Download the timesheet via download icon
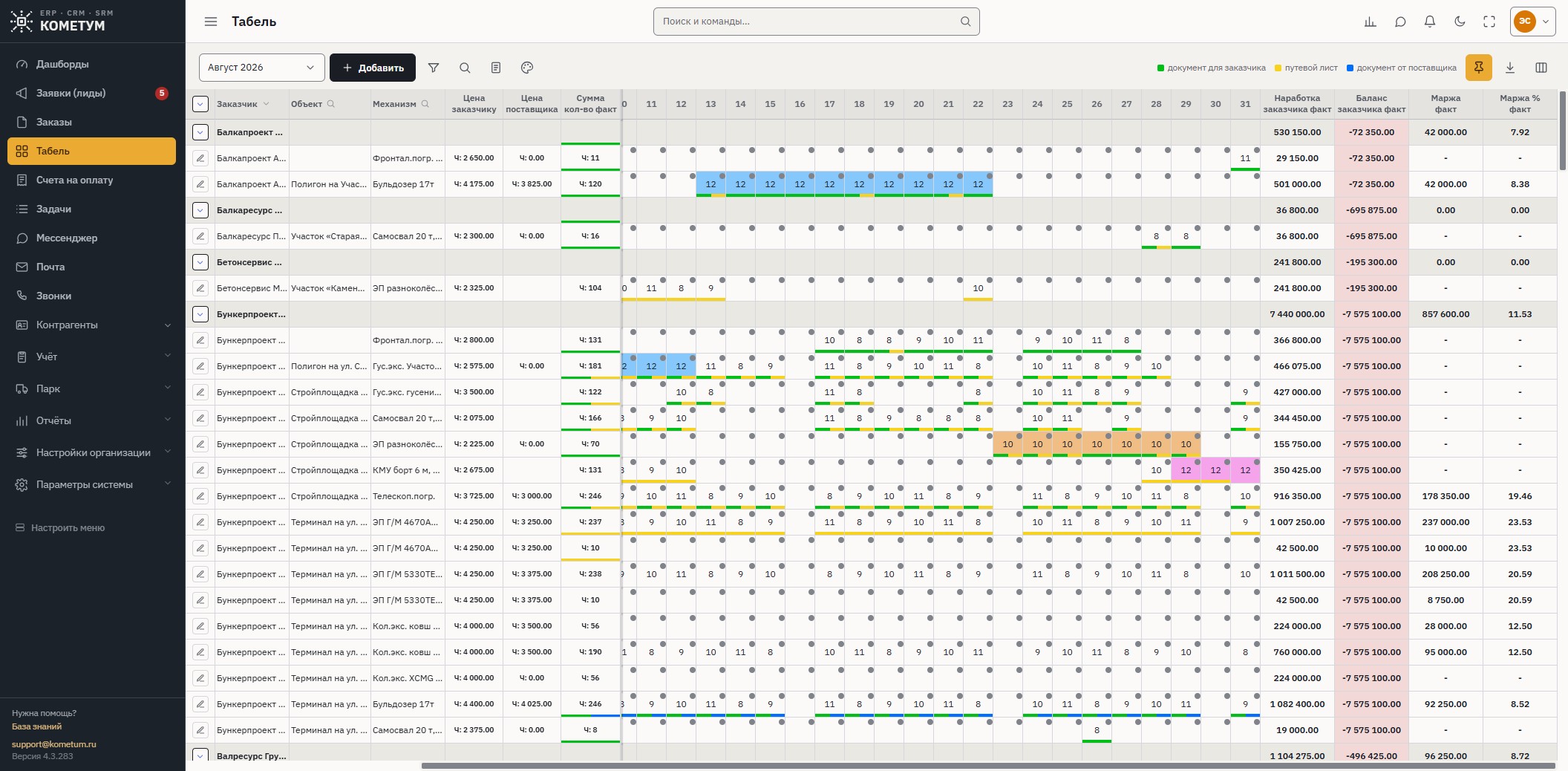Viewport: 1568px width, 771px height. tap(1510, 68)
